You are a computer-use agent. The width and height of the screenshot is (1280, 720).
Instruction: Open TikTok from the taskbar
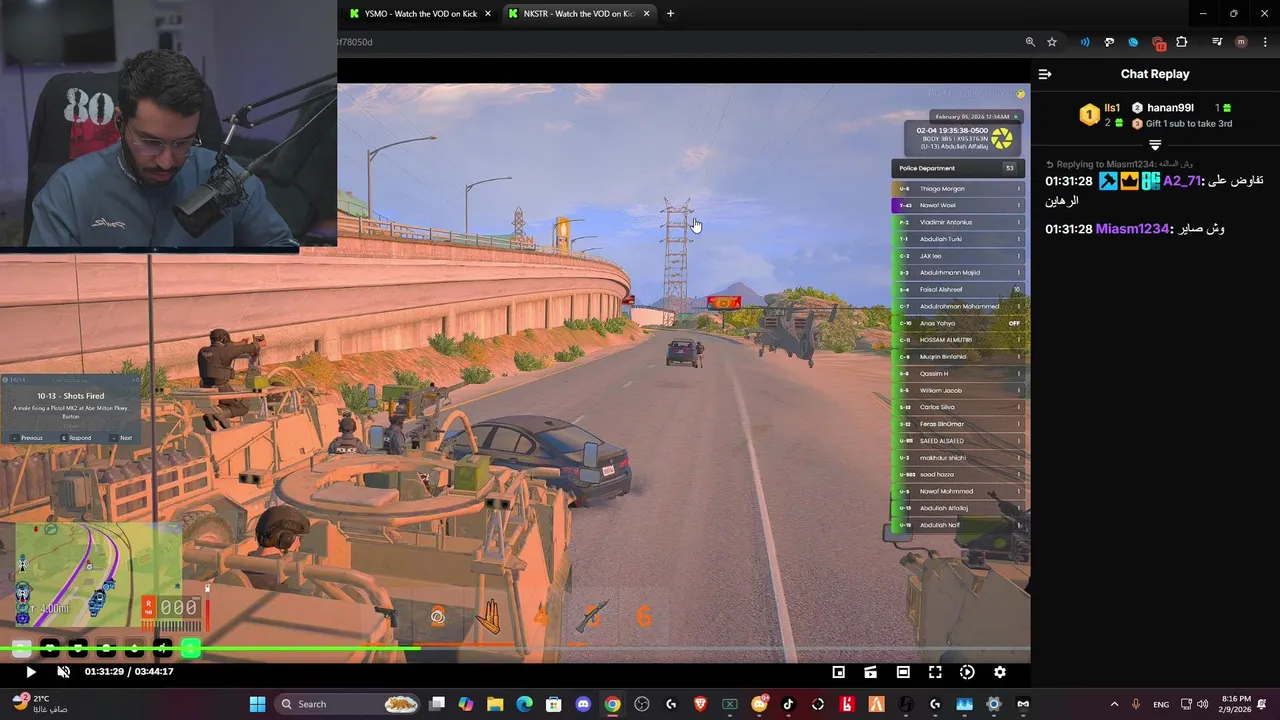[x=788, y=704]
